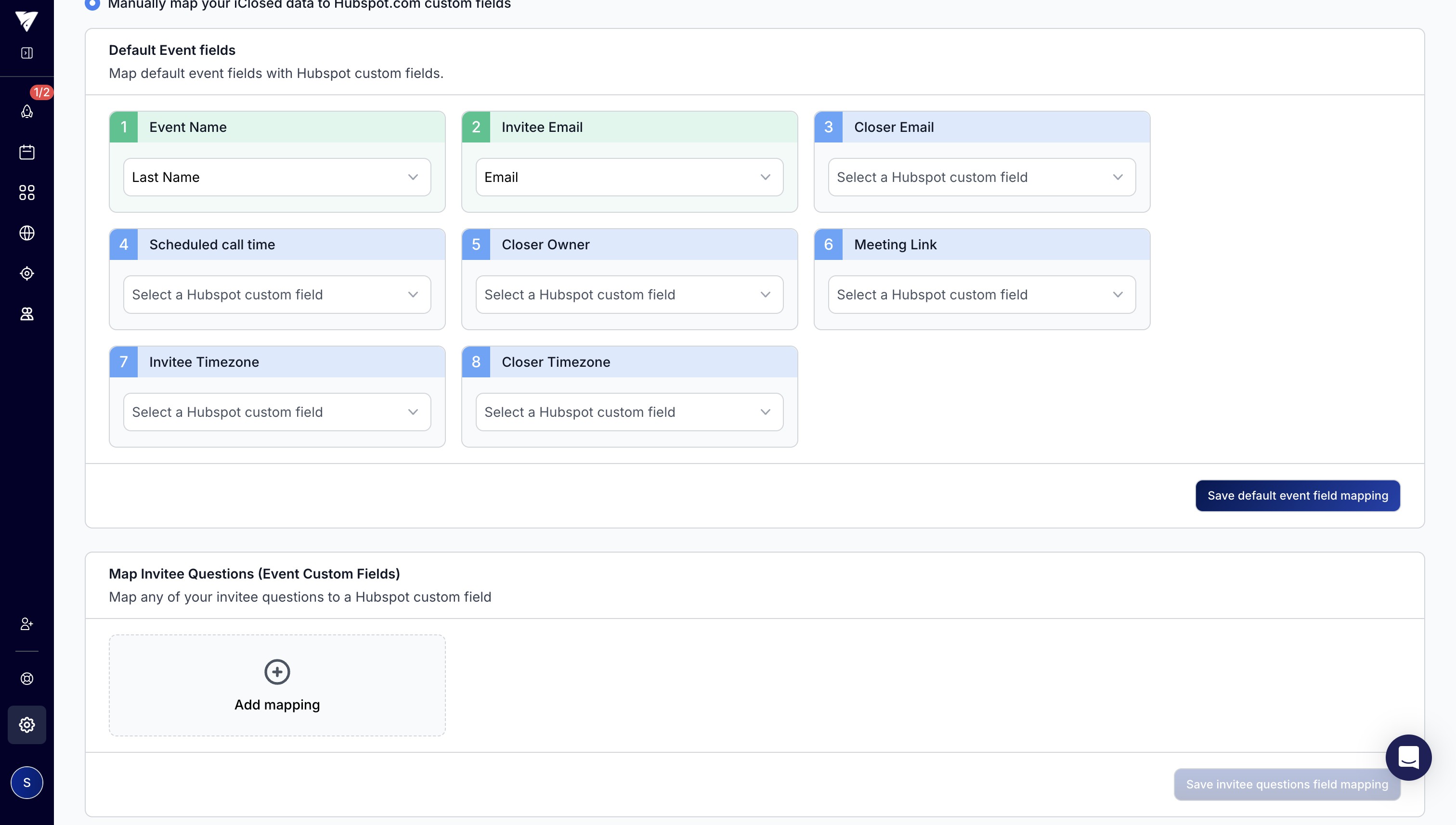Open the four-squares apps grid icon

coord(26,193)
